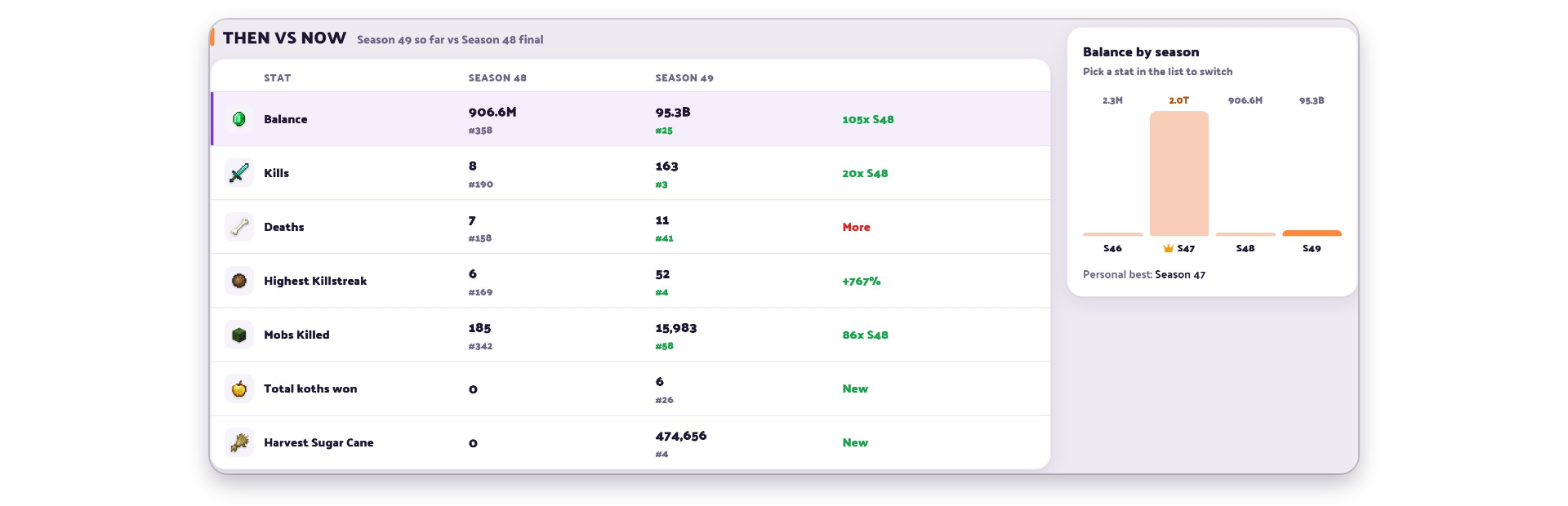Click the S46 season label
Image resolution: width=1568 pixels, height=506 pixels.
pos(1112,248)
